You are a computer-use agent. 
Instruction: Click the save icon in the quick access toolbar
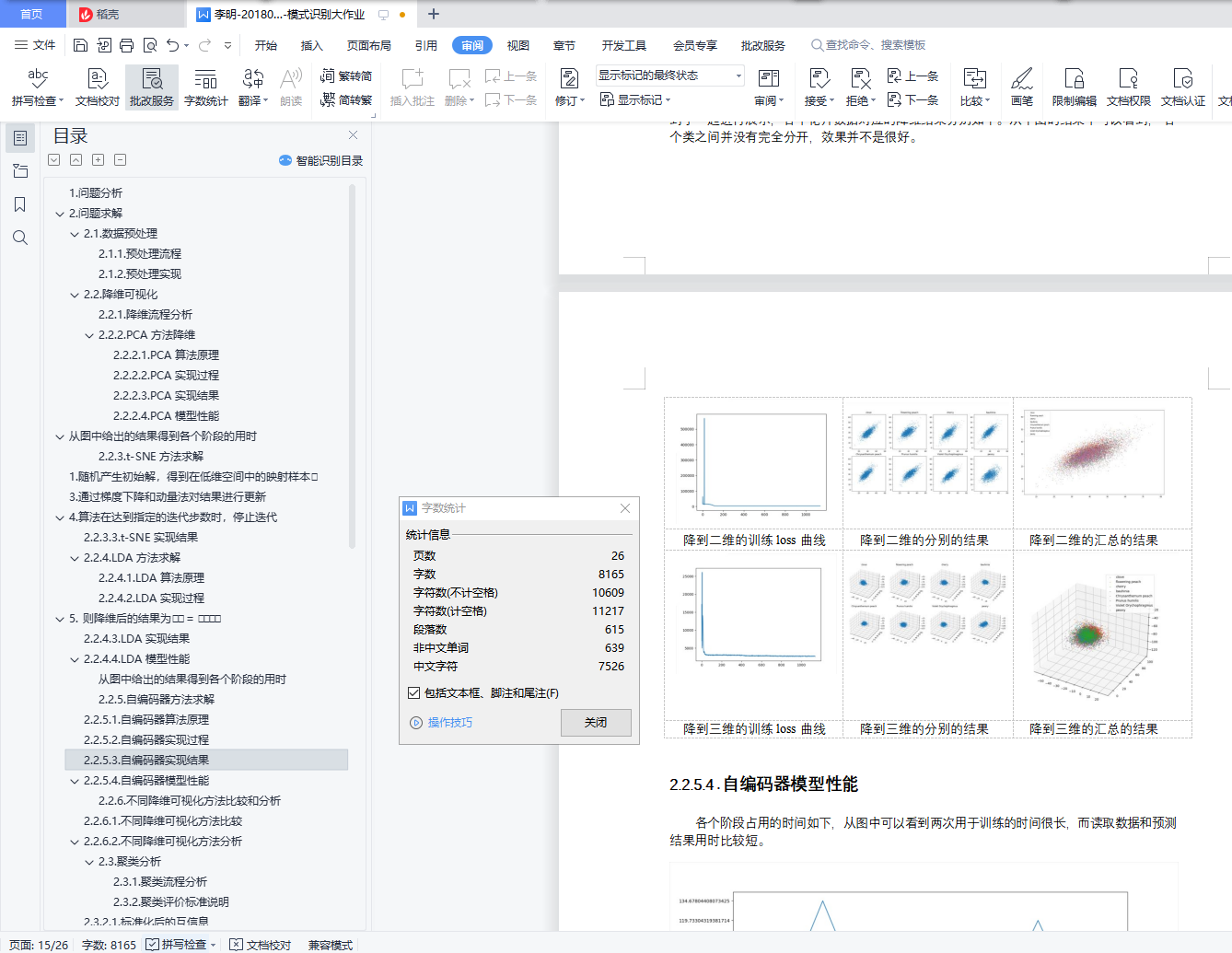(x=81, y=45)
